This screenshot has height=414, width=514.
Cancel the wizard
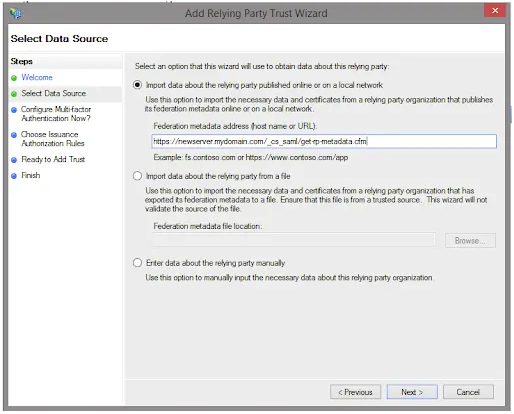coord(468,392)
